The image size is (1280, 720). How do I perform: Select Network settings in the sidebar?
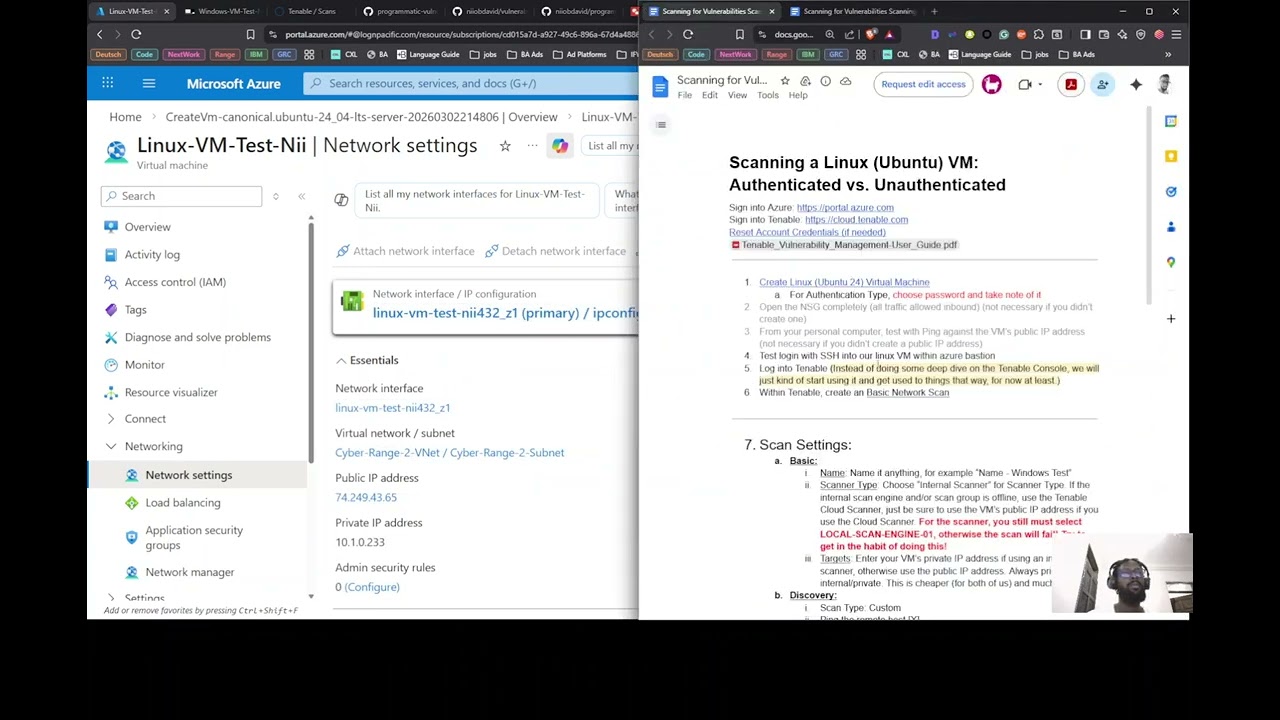coord(188,475)
